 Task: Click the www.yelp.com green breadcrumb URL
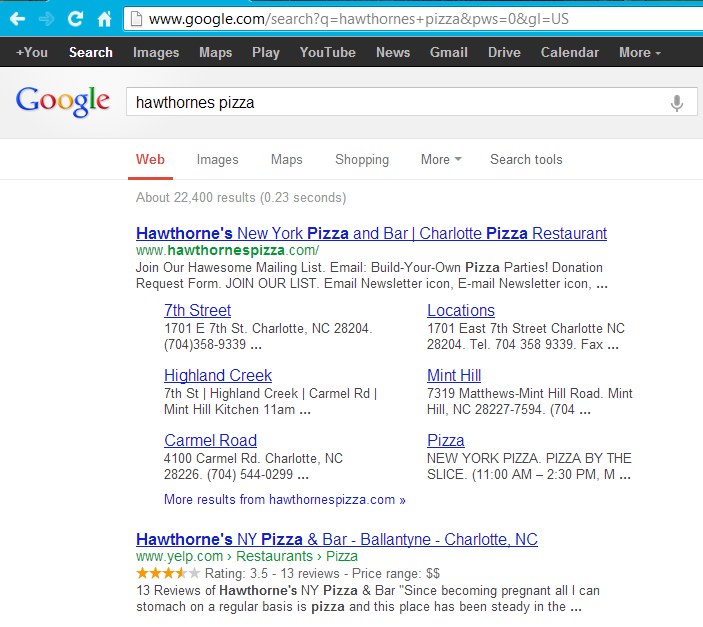pos(179,556)
